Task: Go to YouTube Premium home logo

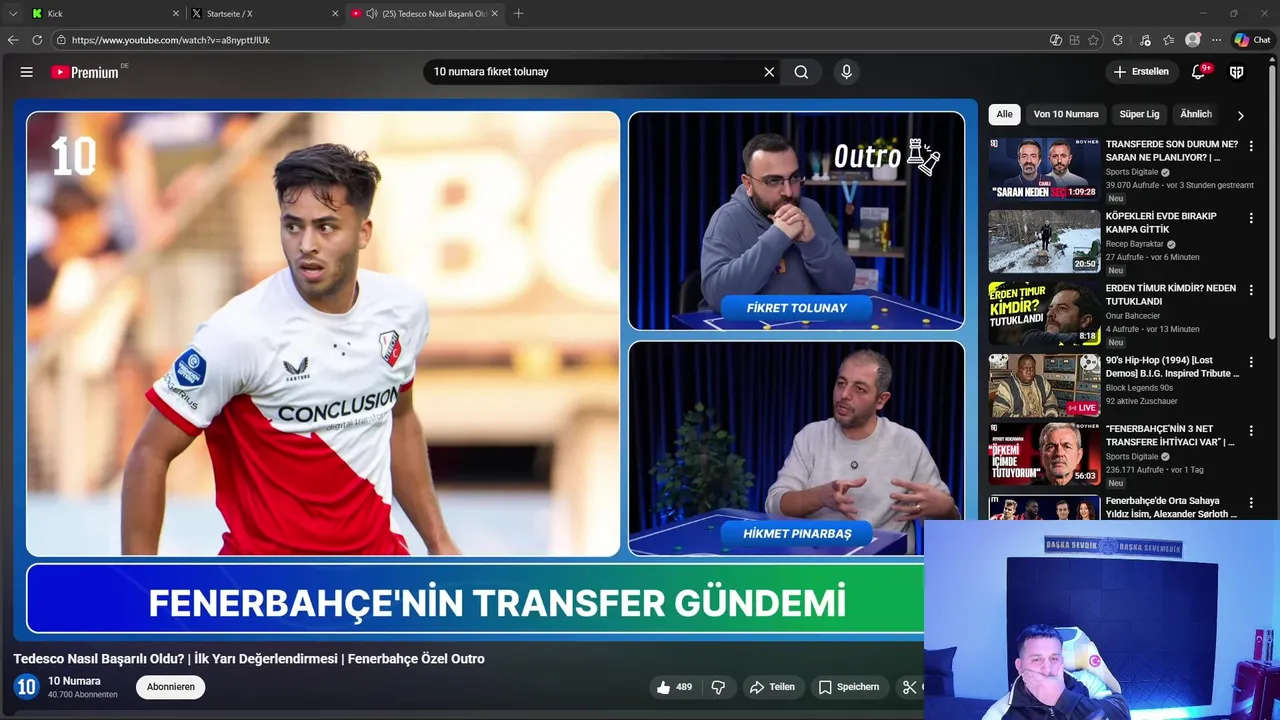Action: (x=86, y=72)
